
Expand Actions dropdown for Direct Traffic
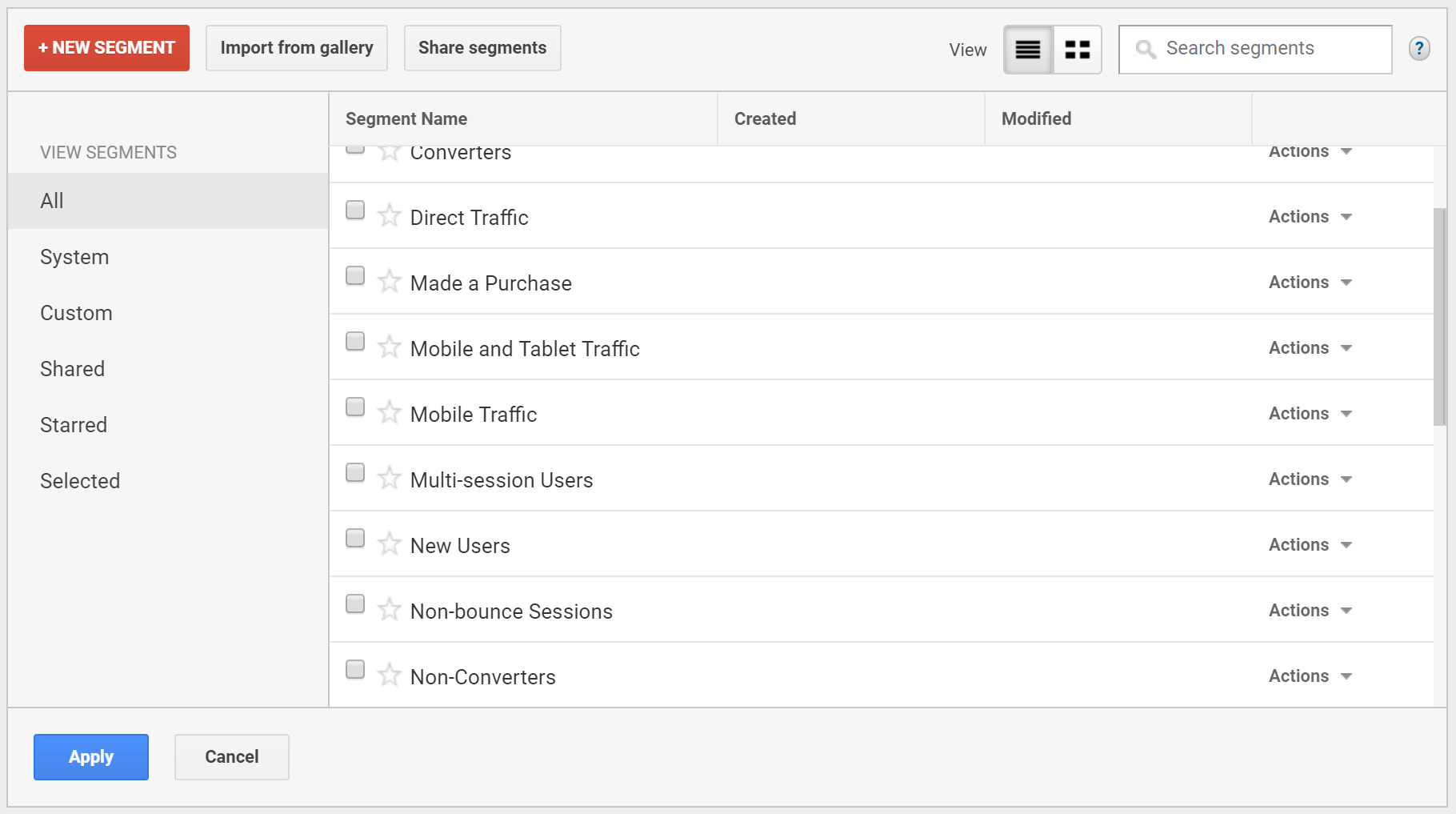tap(1310, 217)
